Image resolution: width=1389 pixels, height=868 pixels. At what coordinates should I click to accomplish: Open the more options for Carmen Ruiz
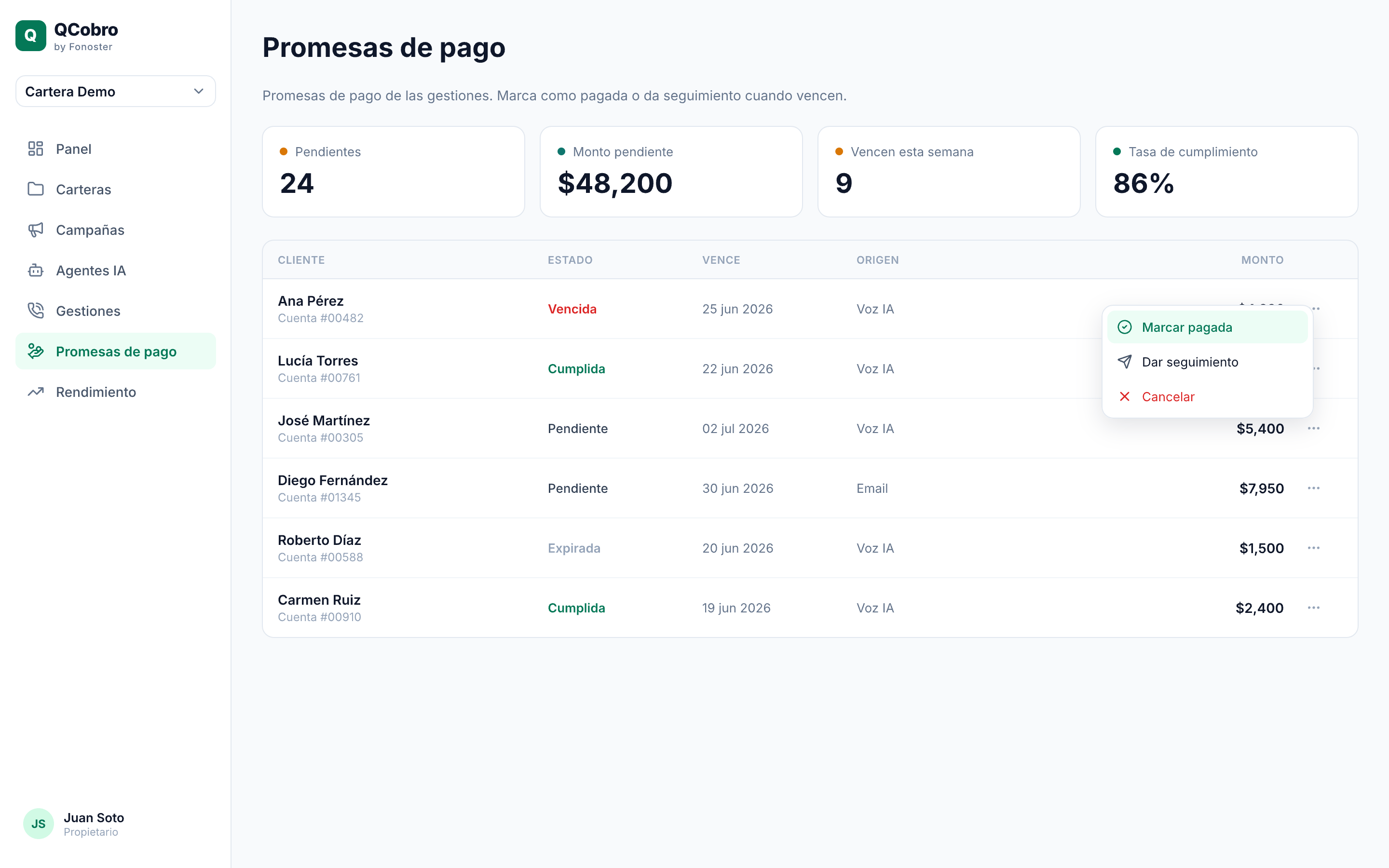click(x=1313, y=608)
